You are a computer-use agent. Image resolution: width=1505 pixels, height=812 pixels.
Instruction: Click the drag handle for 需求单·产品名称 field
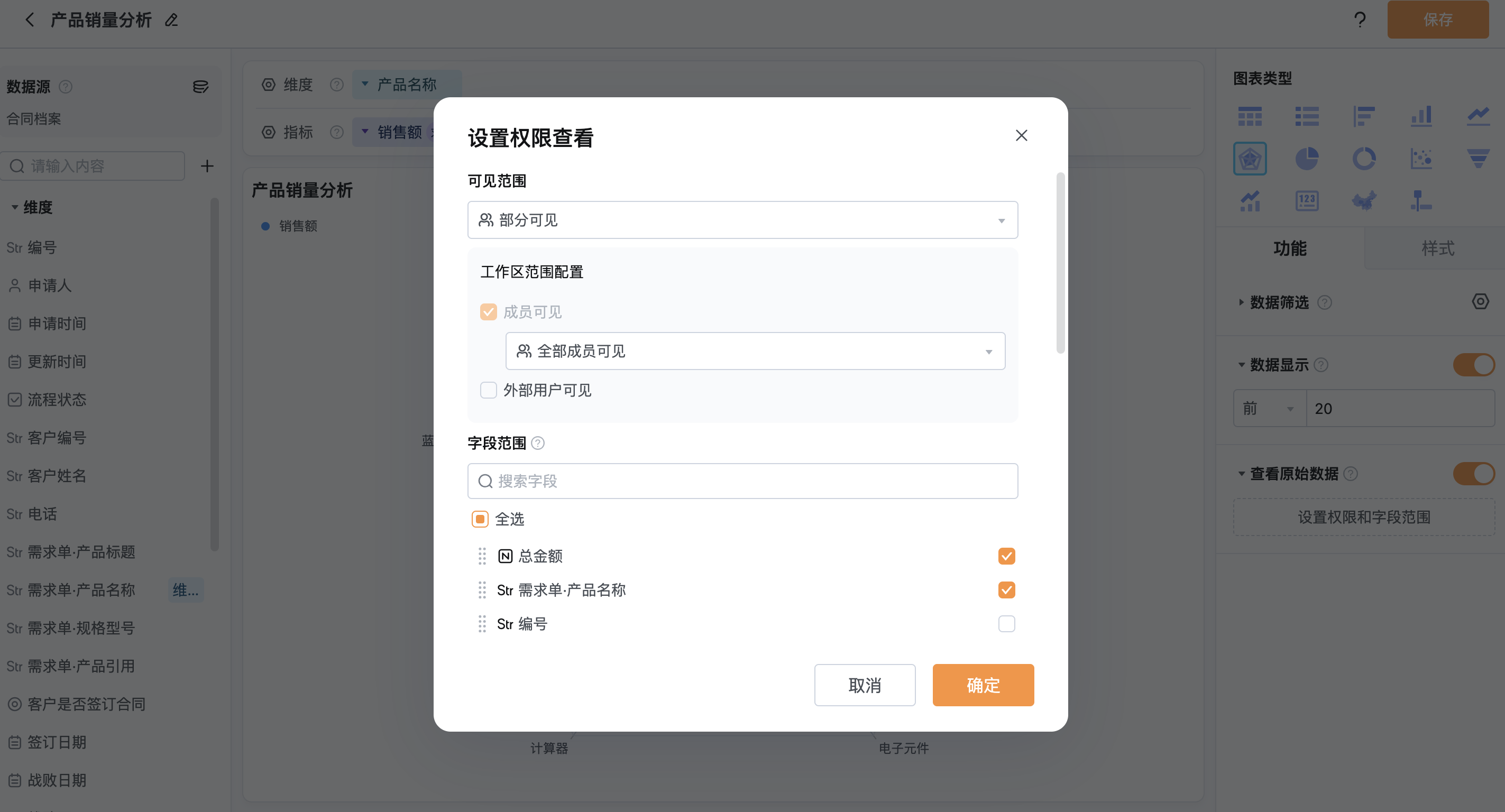482,590
